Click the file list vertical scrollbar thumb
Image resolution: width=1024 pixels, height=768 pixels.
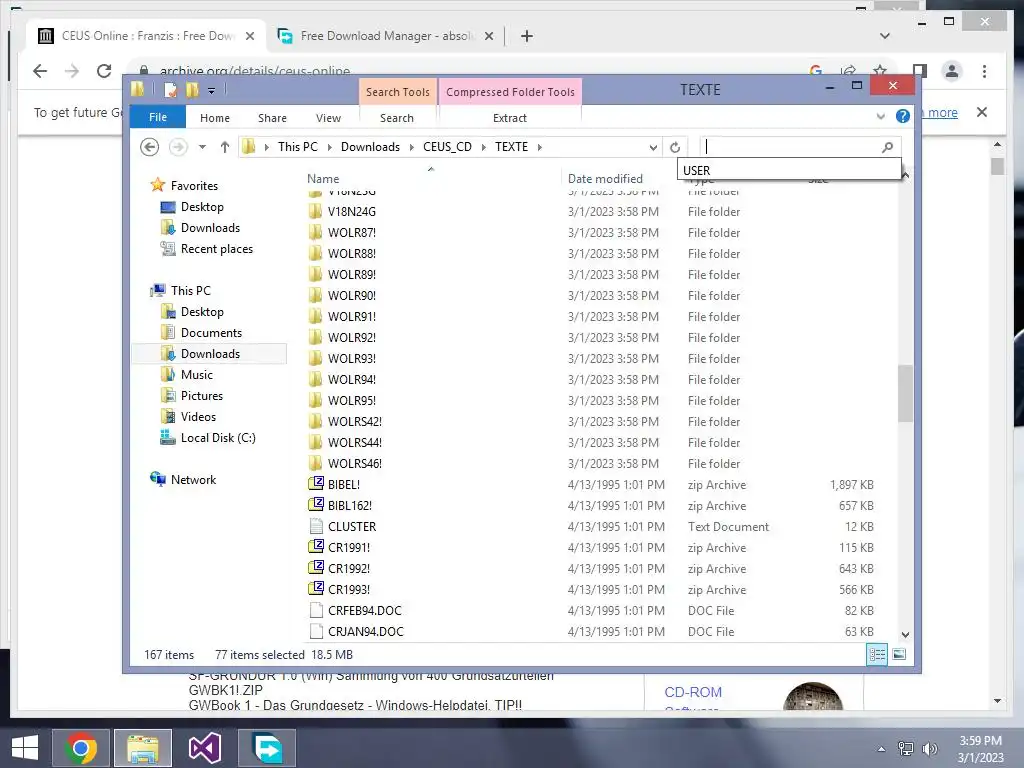click(905, 393)
